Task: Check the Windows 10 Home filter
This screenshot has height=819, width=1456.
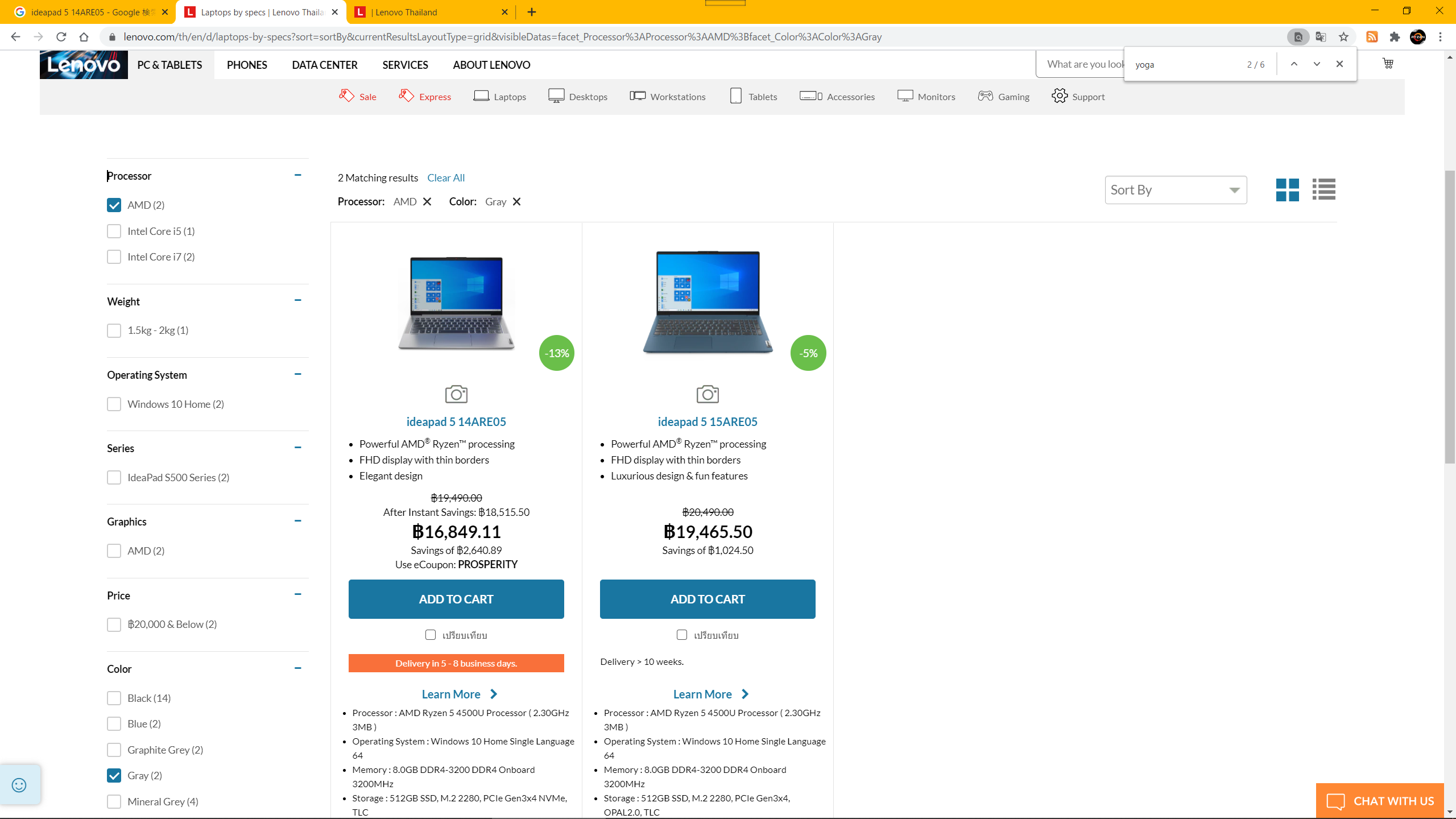Action: click(114, 404)
